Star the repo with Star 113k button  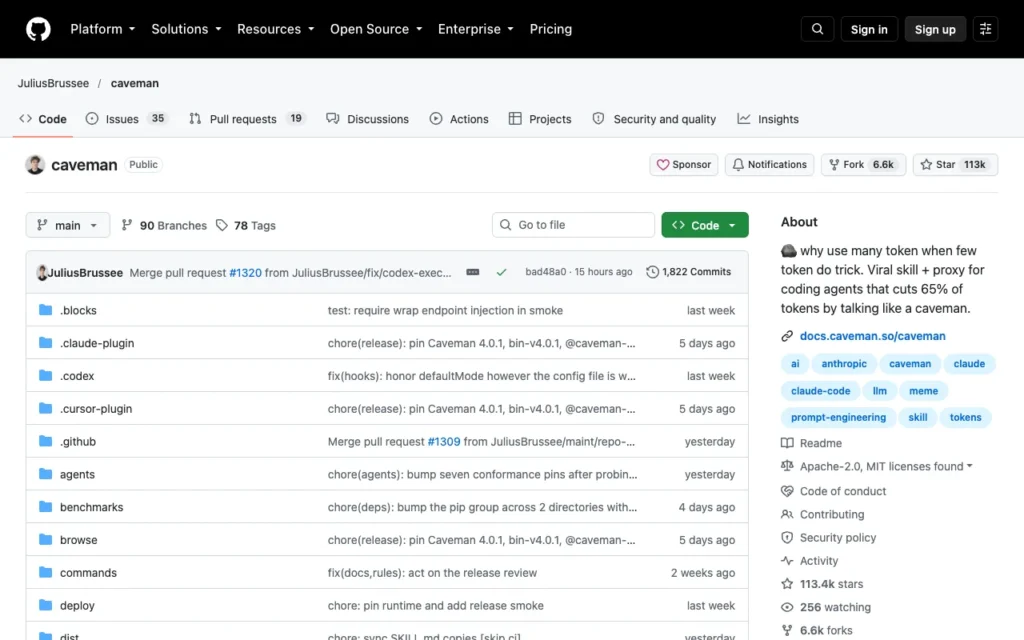pos(955,165)
